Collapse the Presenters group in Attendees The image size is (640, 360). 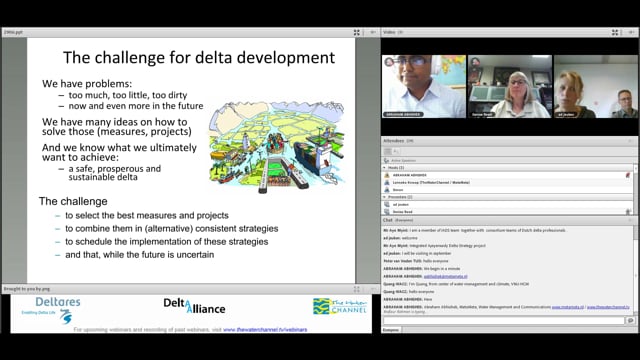click(384, 197)
